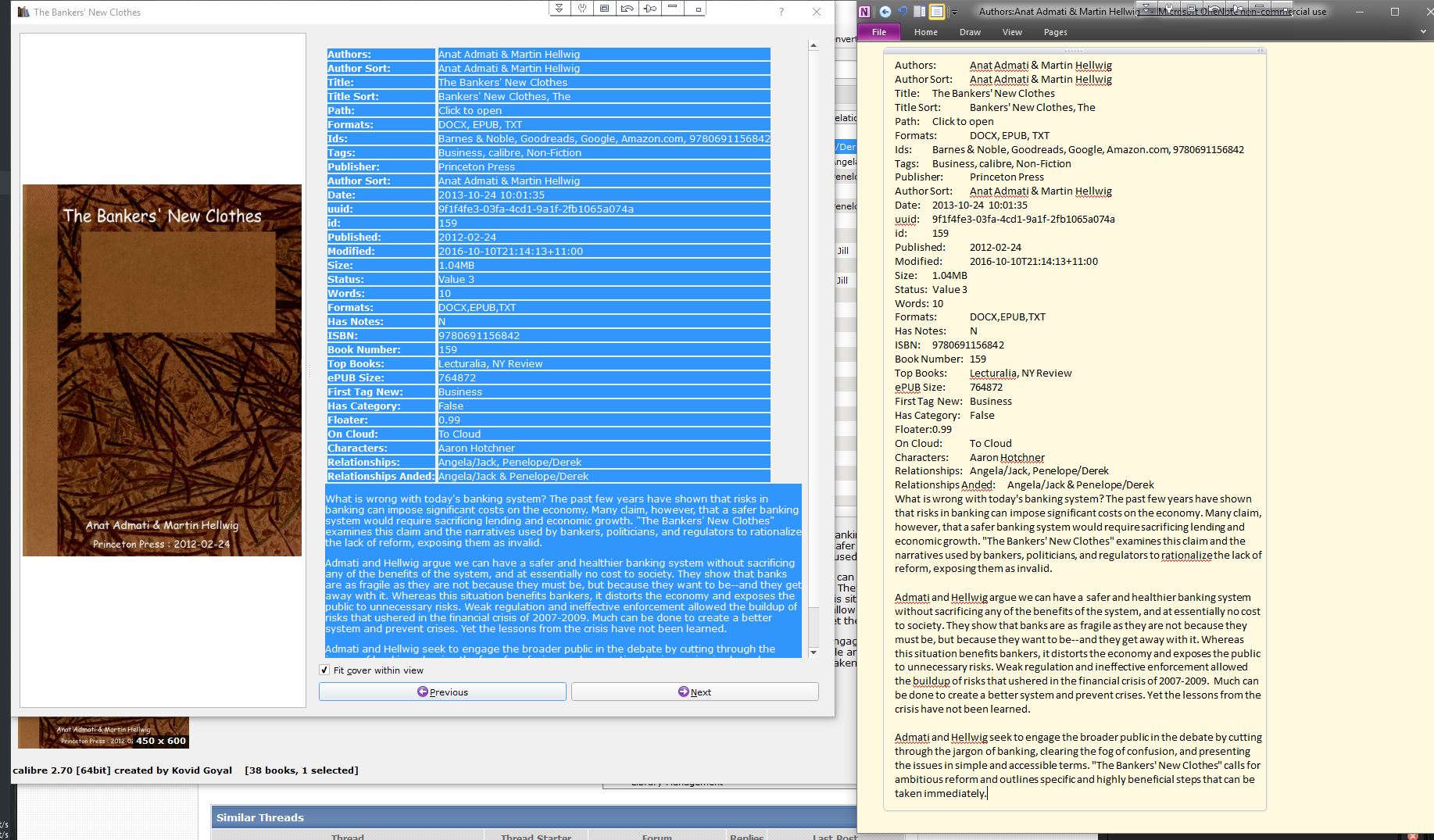Click calibre status bar version text
Screen dimensions: 1434x840
(x=122, y=770)
